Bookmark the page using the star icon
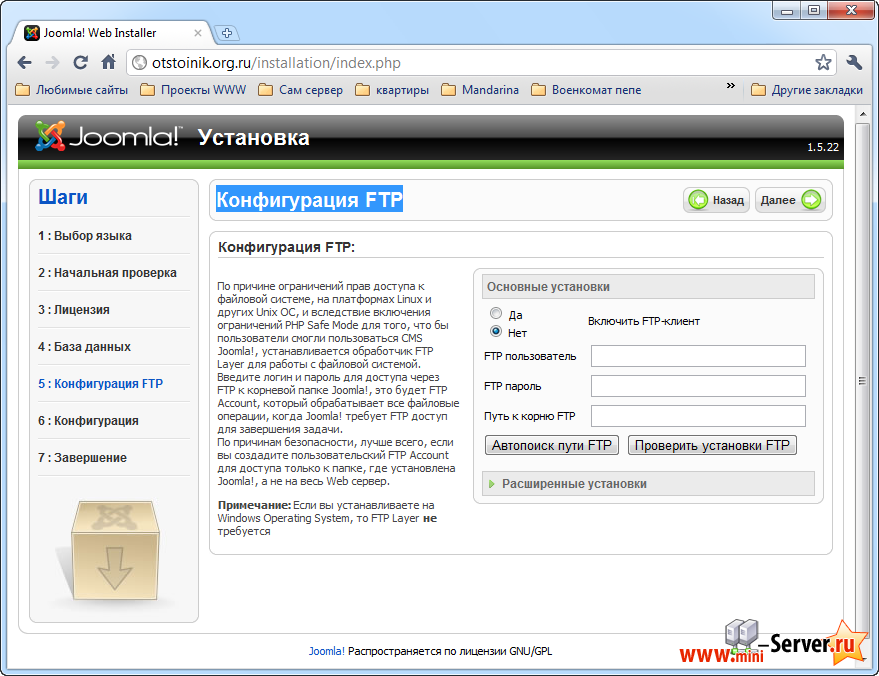 tap(822, 62)
